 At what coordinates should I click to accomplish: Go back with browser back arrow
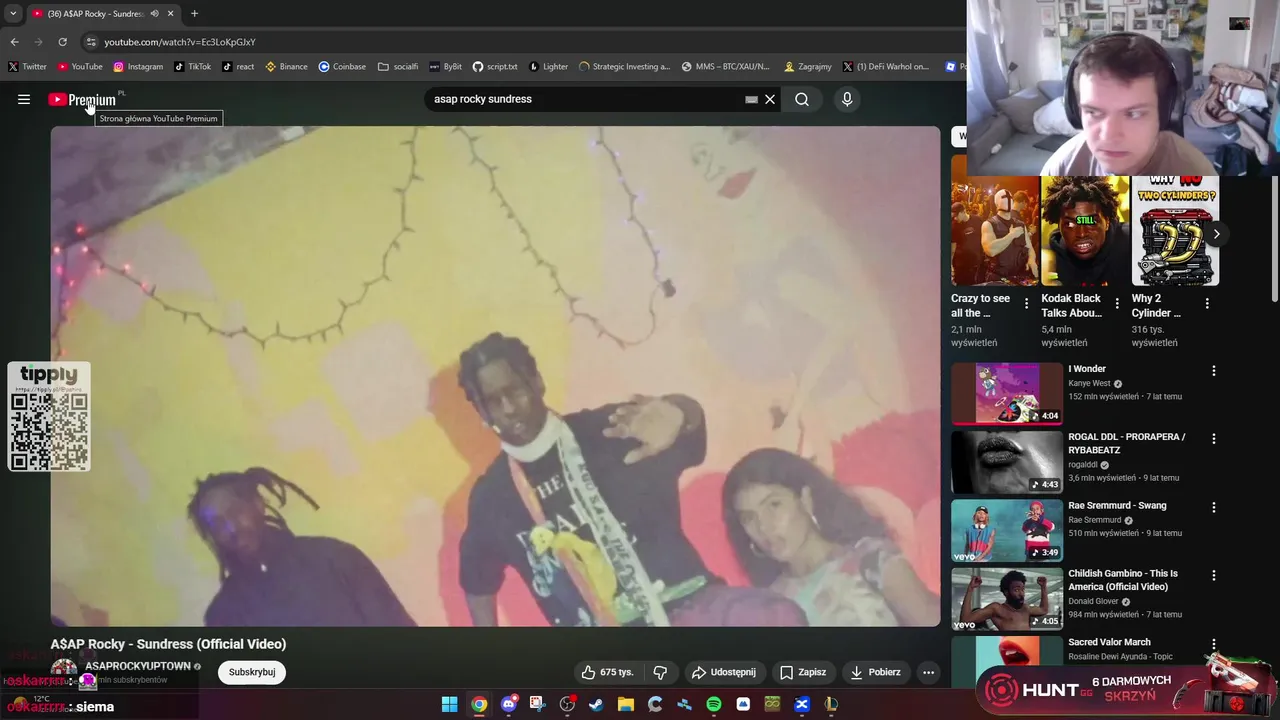point(14,42)
